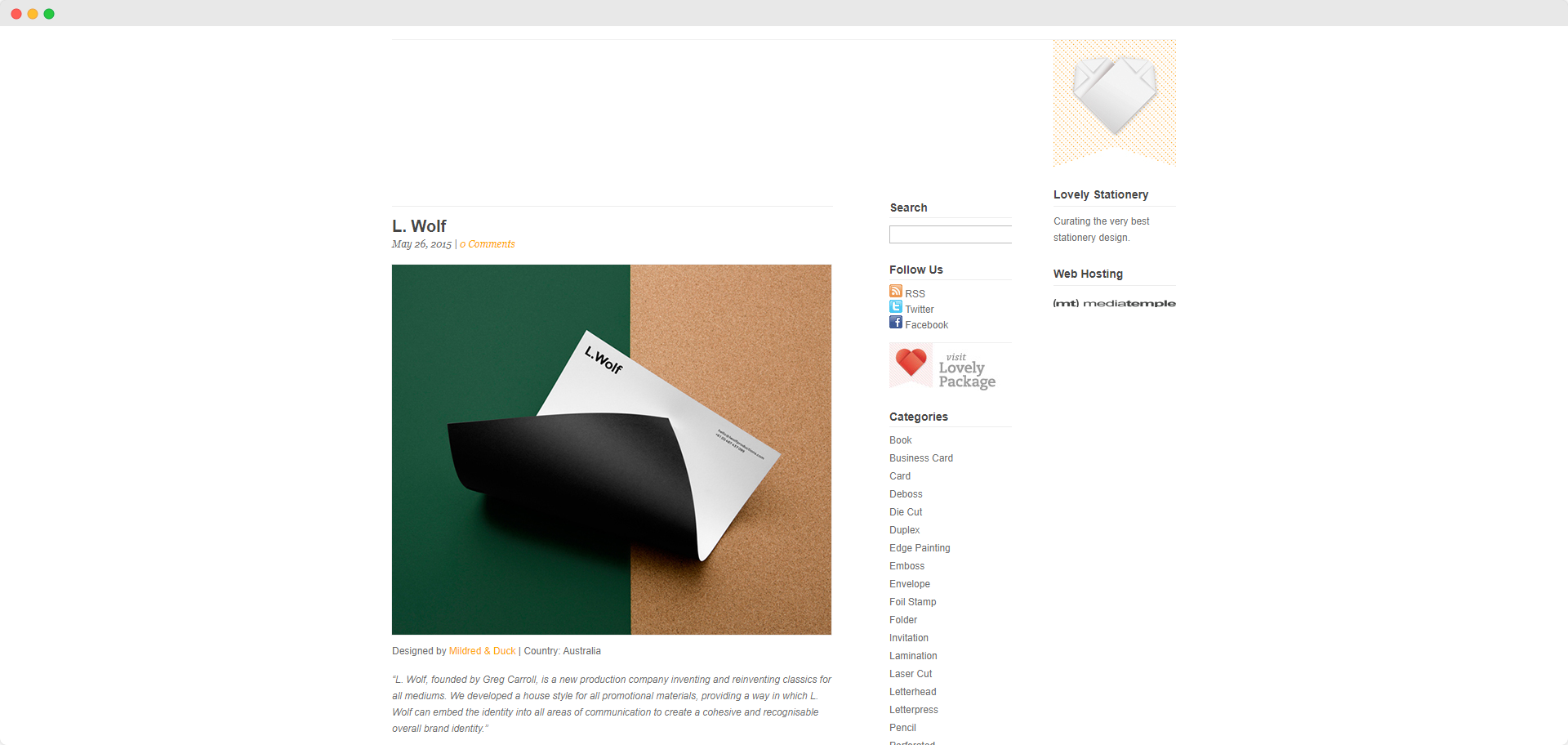Screen dimensions: 1568x745
Task: Open the Envelope category
Action: click(x=910, y=584)
